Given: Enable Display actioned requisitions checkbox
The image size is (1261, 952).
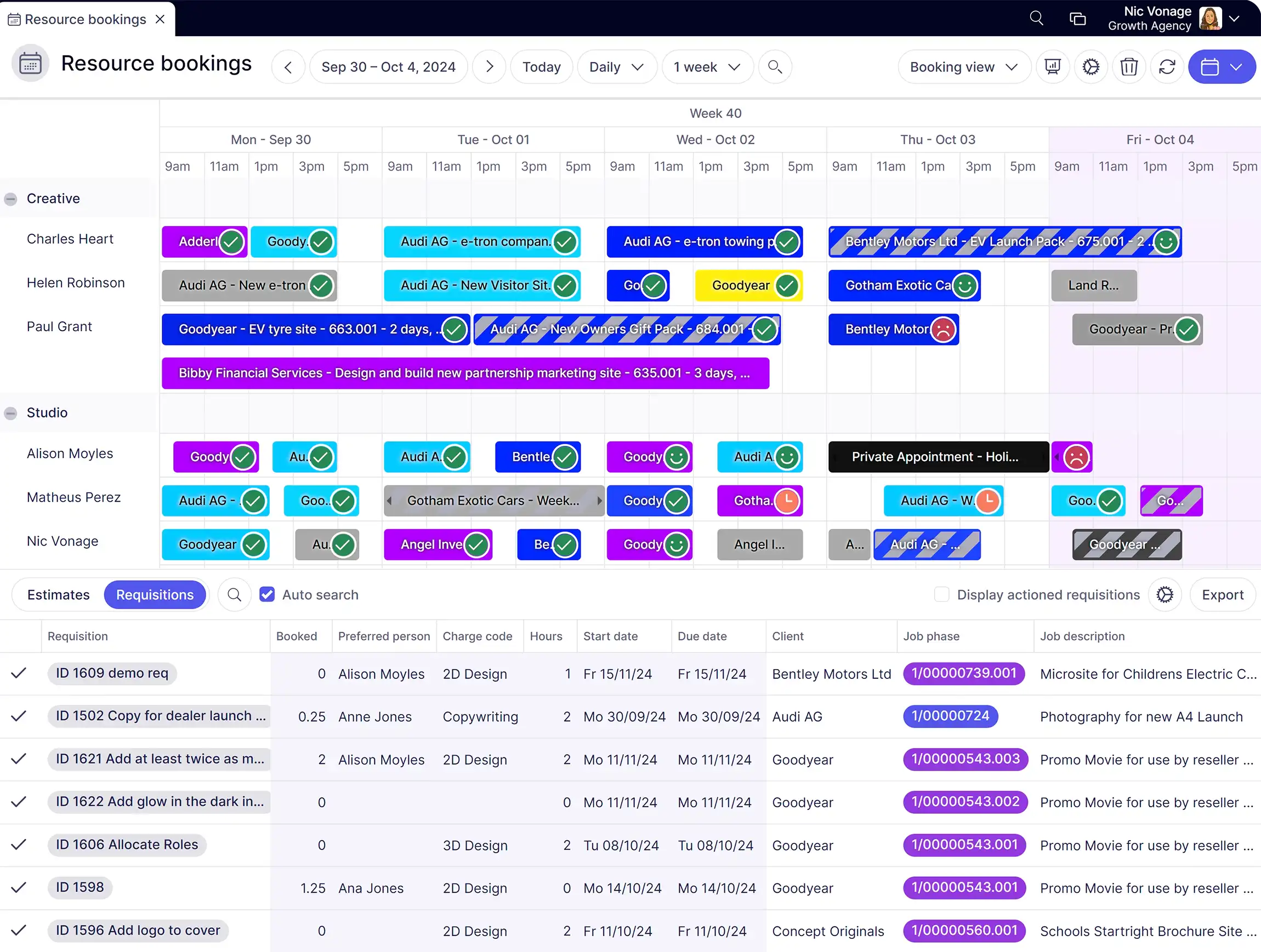Looking at the screenshot, I should click(x=941, y=594).
